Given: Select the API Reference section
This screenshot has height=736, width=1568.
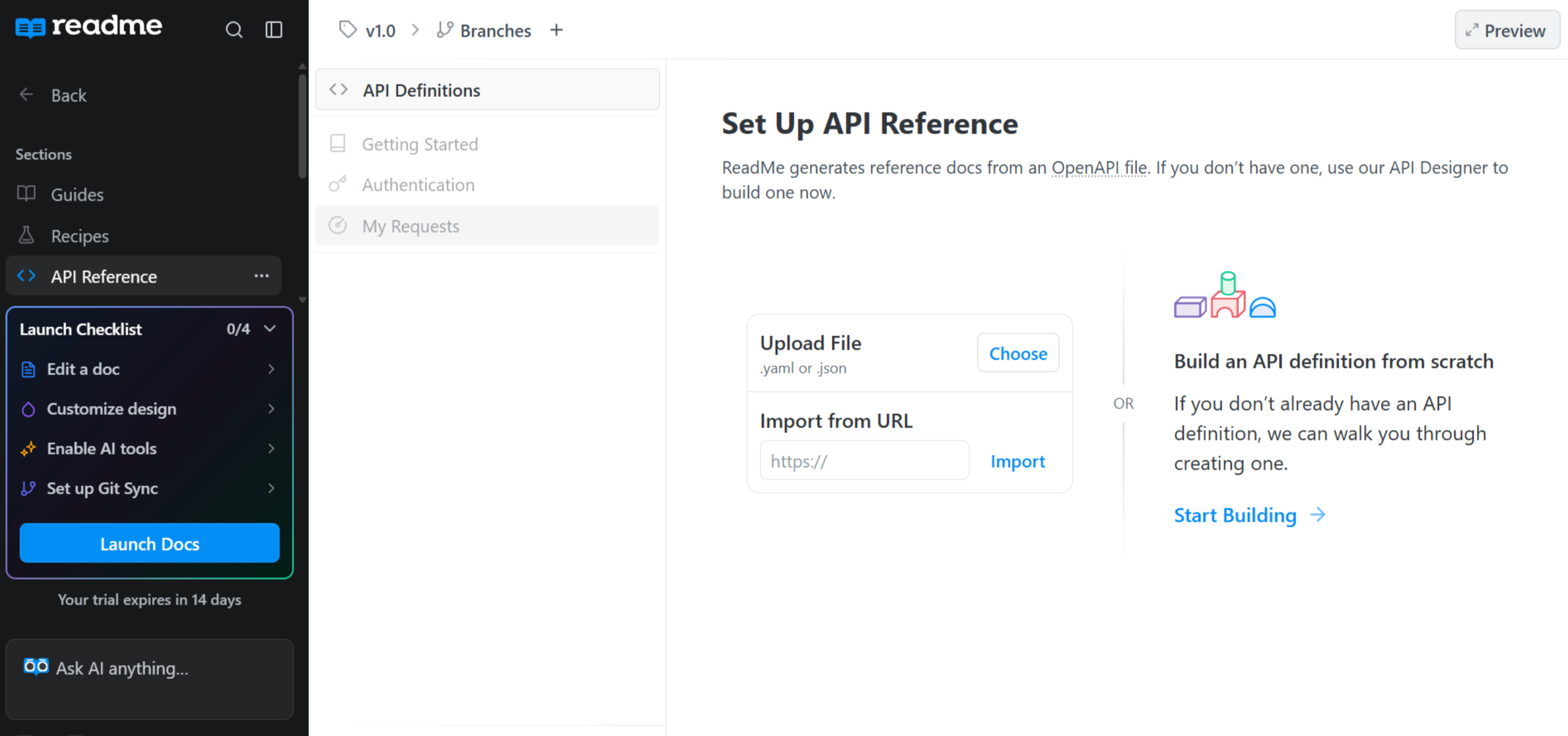Looking at the screenshot, I should (143, 276).
